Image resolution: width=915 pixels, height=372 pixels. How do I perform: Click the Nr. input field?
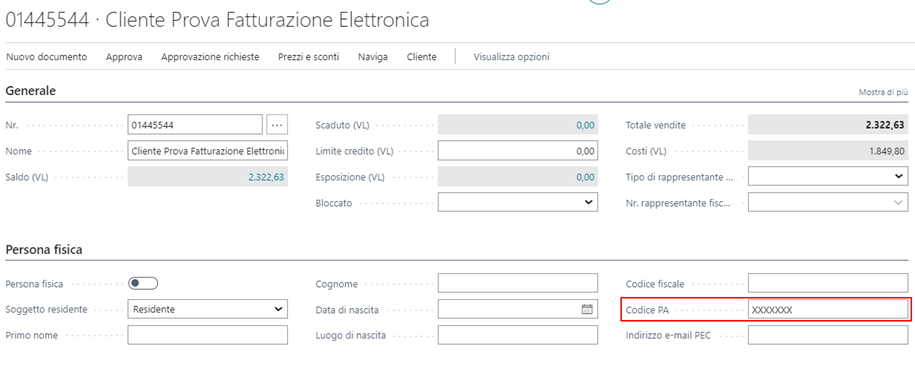(195, 124)
